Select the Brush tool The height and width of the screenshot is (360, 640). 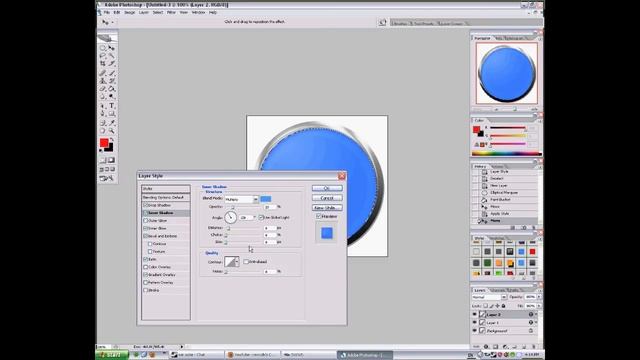(111, 73)
